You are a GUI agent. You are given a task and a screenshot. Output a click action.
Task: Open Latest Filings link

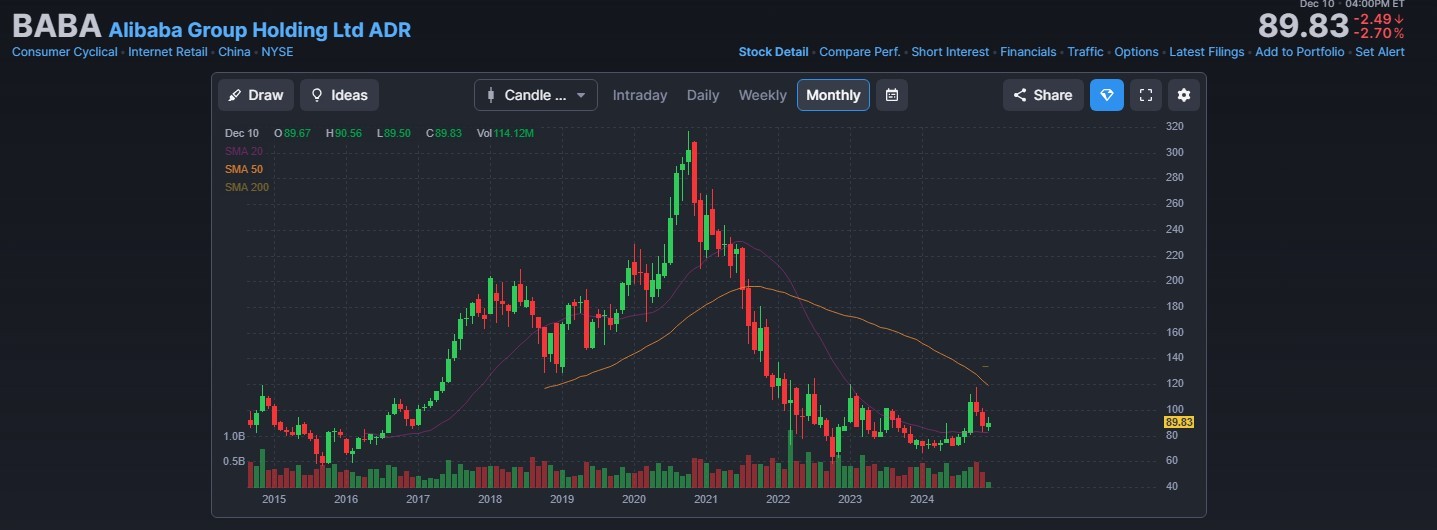tap(1207, 52)
